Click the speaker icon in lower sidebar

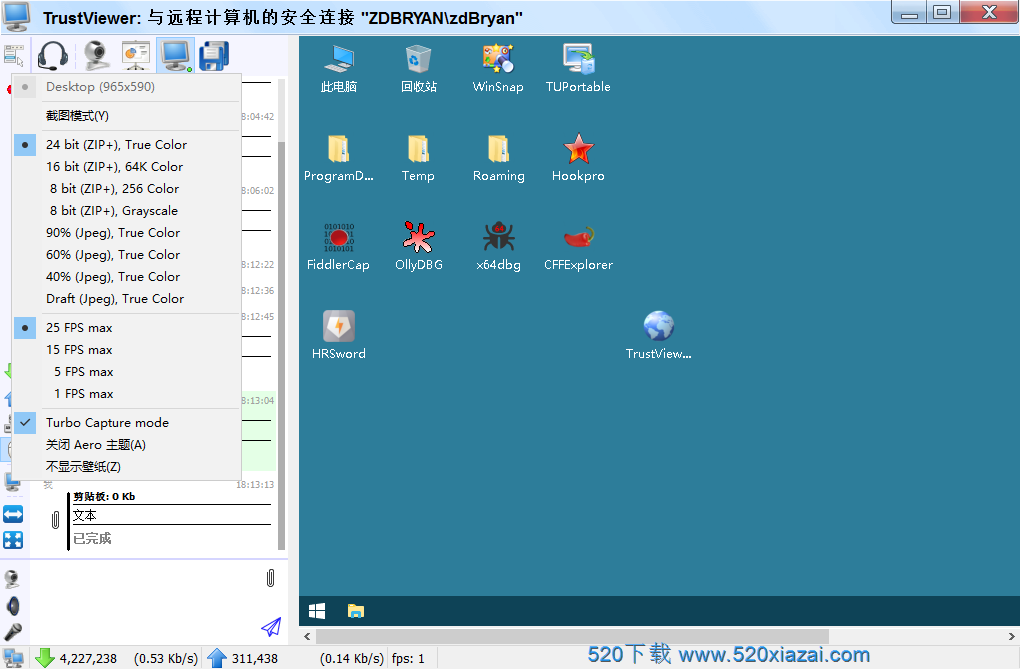(13, 606)
